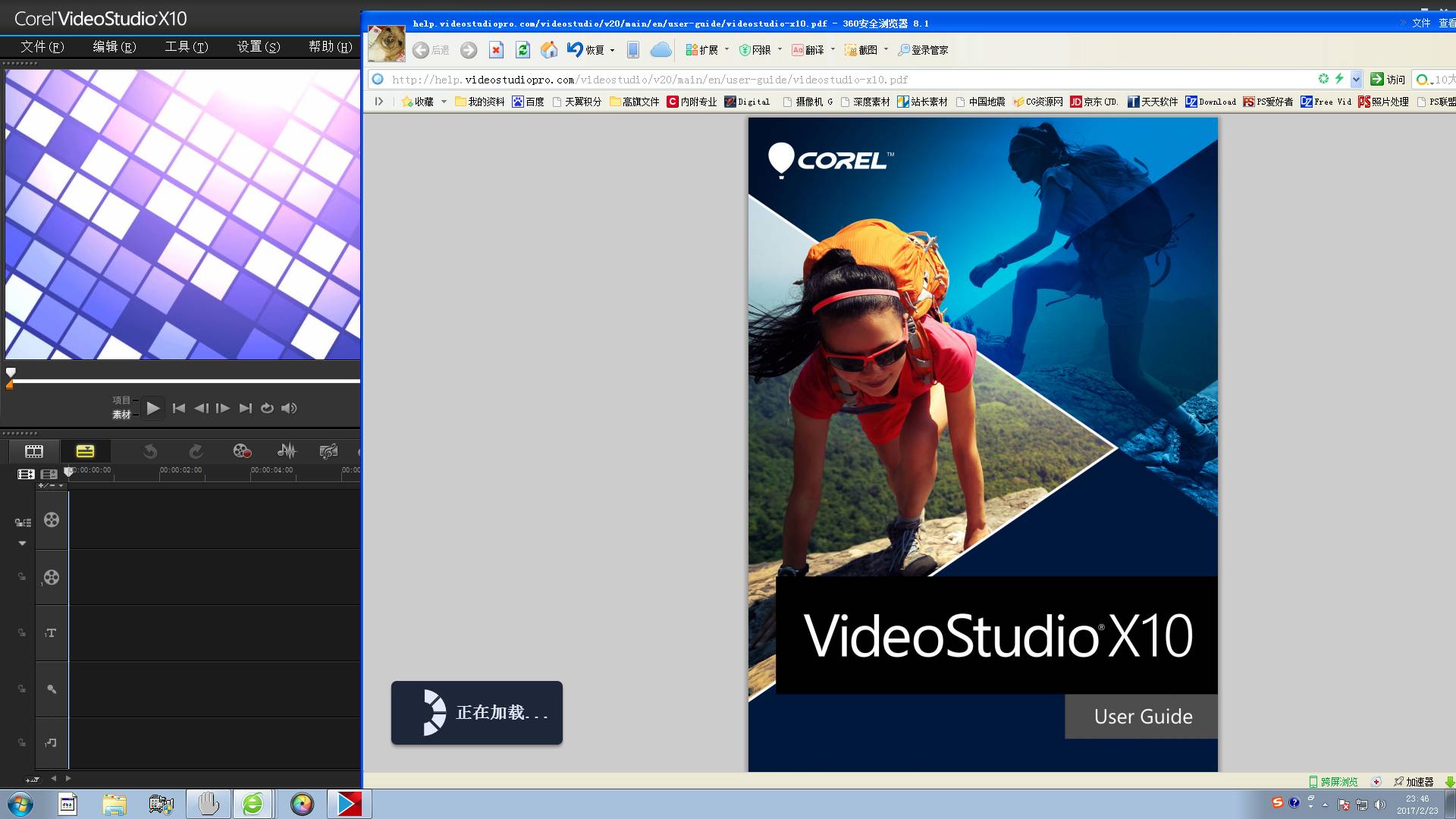Open the 文件(F) menu in VideoStudio

[x=42, y=46]
